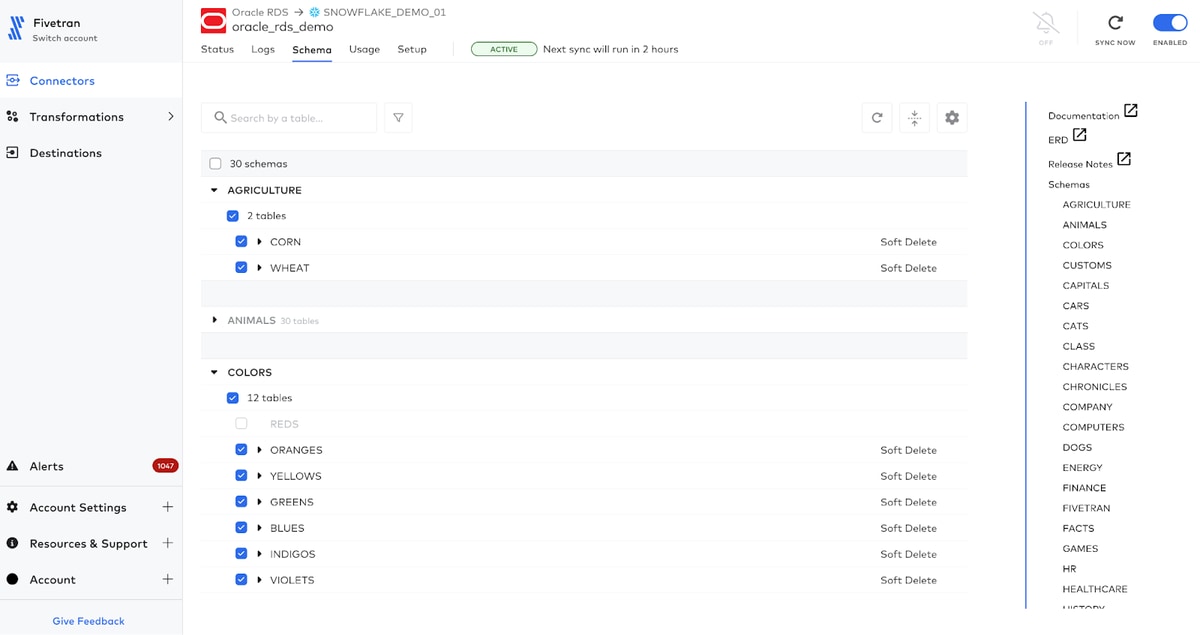Expand the CORN table columns
The width and height of the screenshot is (1200, 635).
(259, 242)
